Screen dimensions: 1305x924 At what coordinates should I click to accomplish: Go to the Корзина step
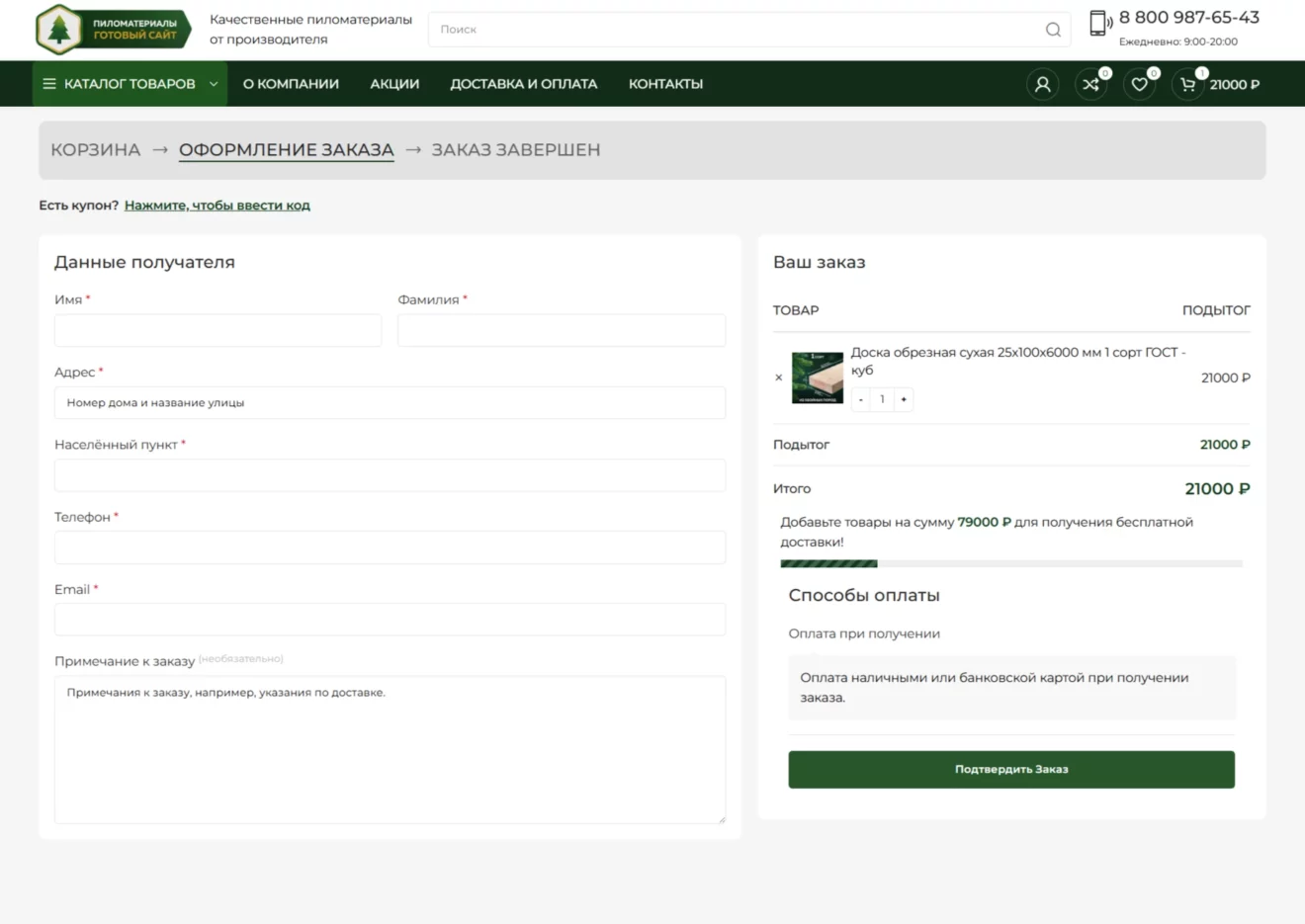pos(96,150)
